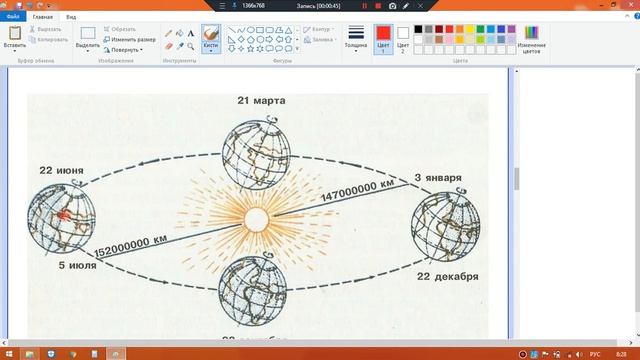
Task: Select the Fill with color bucket tool
Action: pos(180,33)
